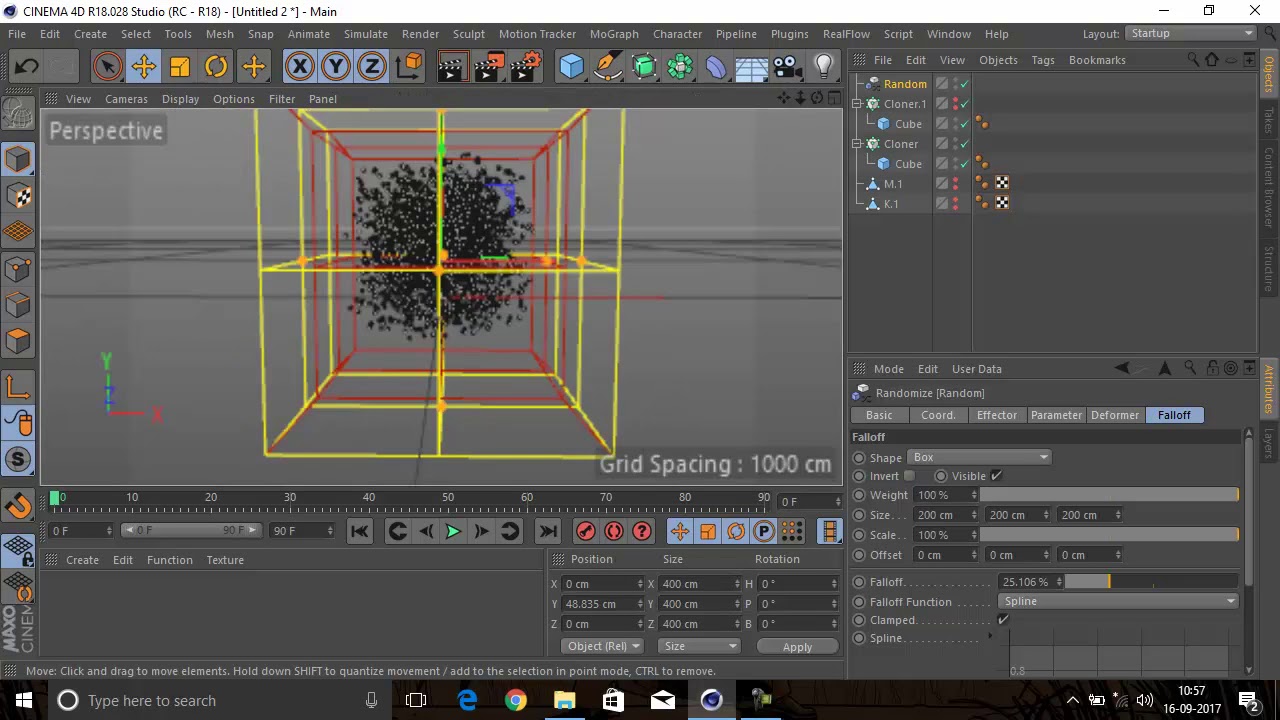Toggle Autokeying button

click(614, 532)
